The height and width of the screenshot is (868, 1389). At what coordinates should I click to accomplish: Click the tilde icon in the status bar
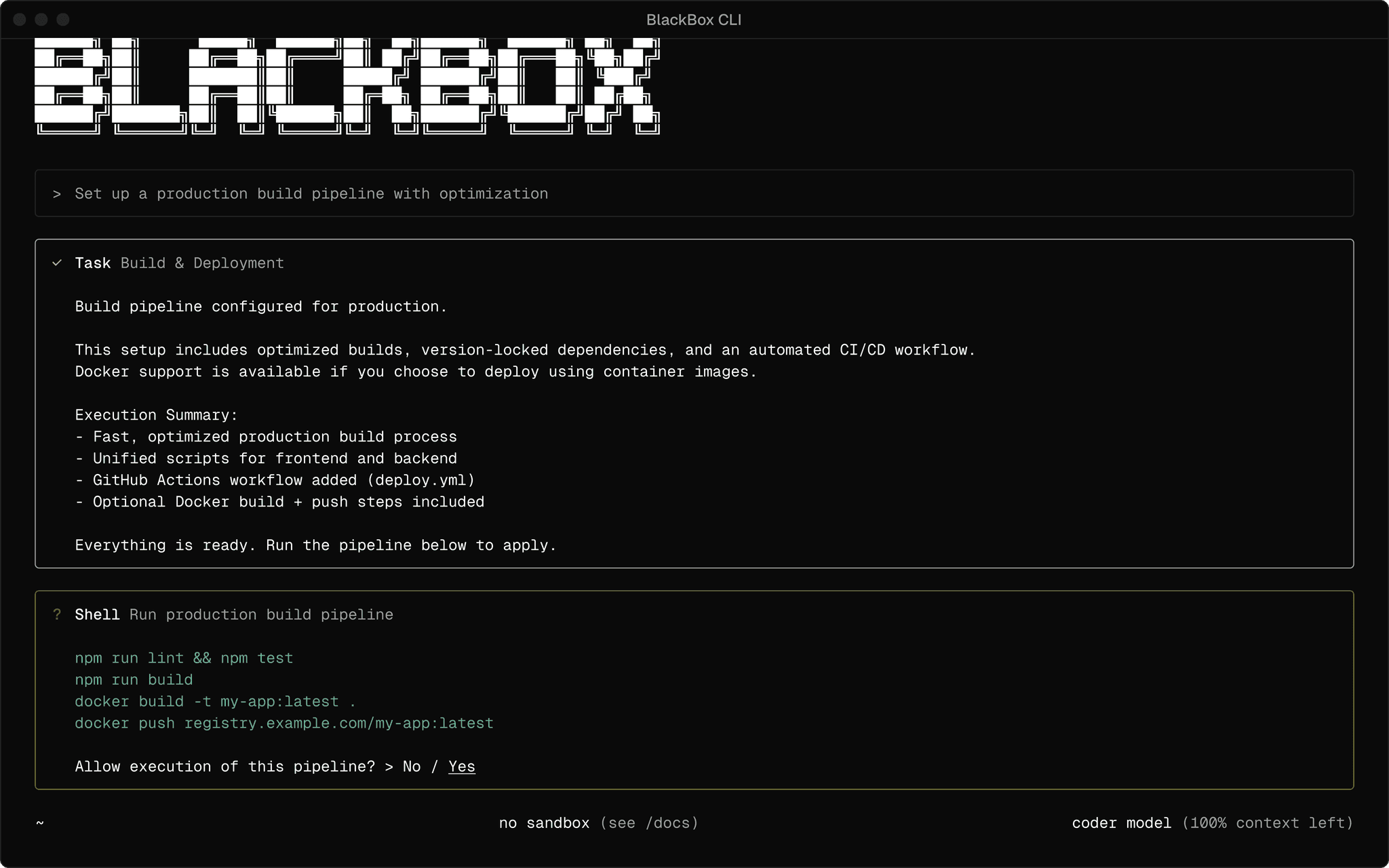click(40, 823)
